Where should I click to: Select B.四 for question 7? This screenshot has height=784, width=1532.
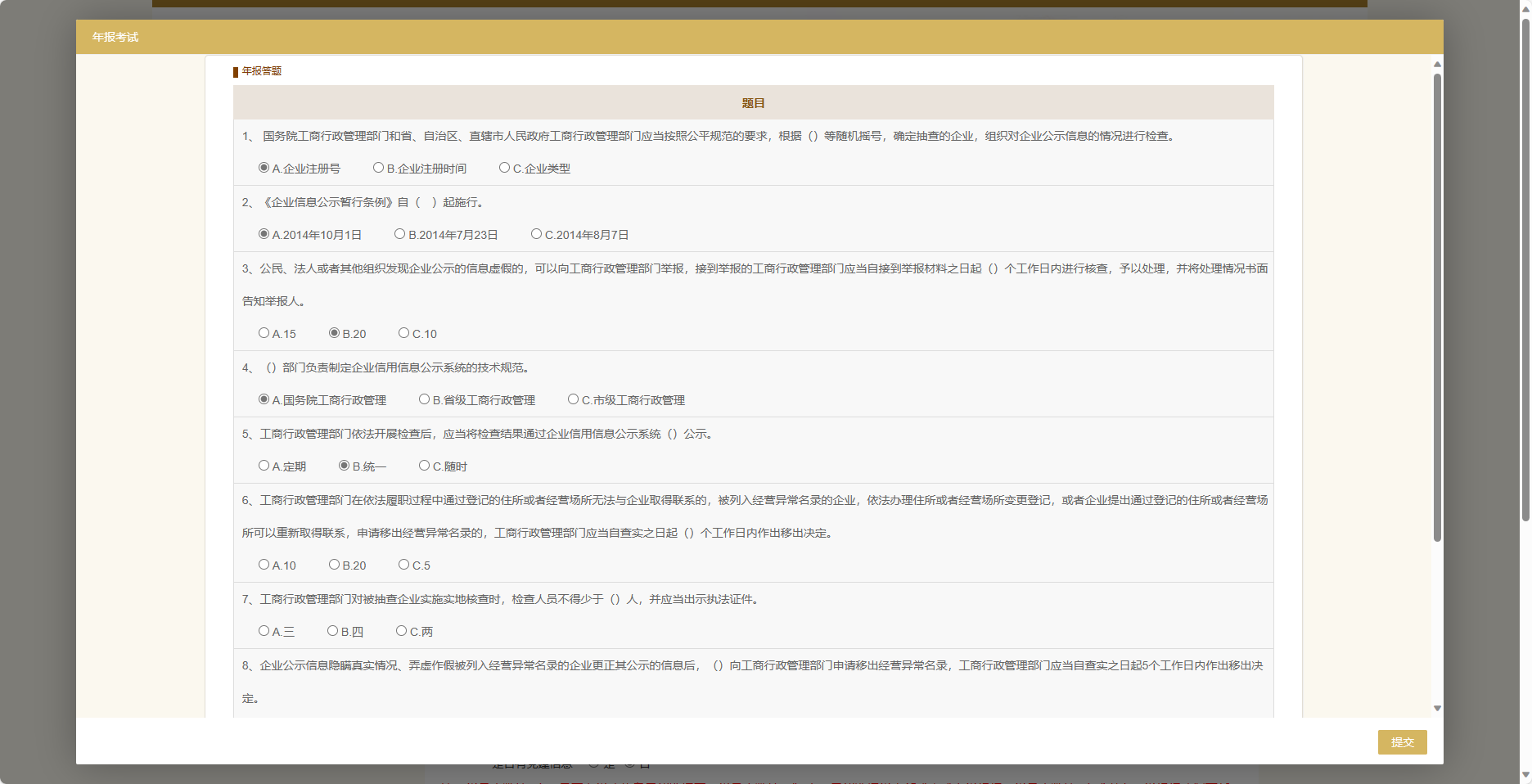click(x=332, y=631)
